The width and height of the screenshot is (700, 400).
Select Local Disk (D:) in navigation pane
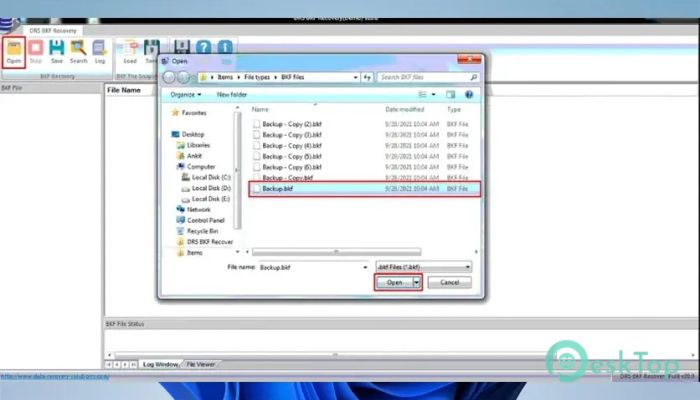click(206, 188)
